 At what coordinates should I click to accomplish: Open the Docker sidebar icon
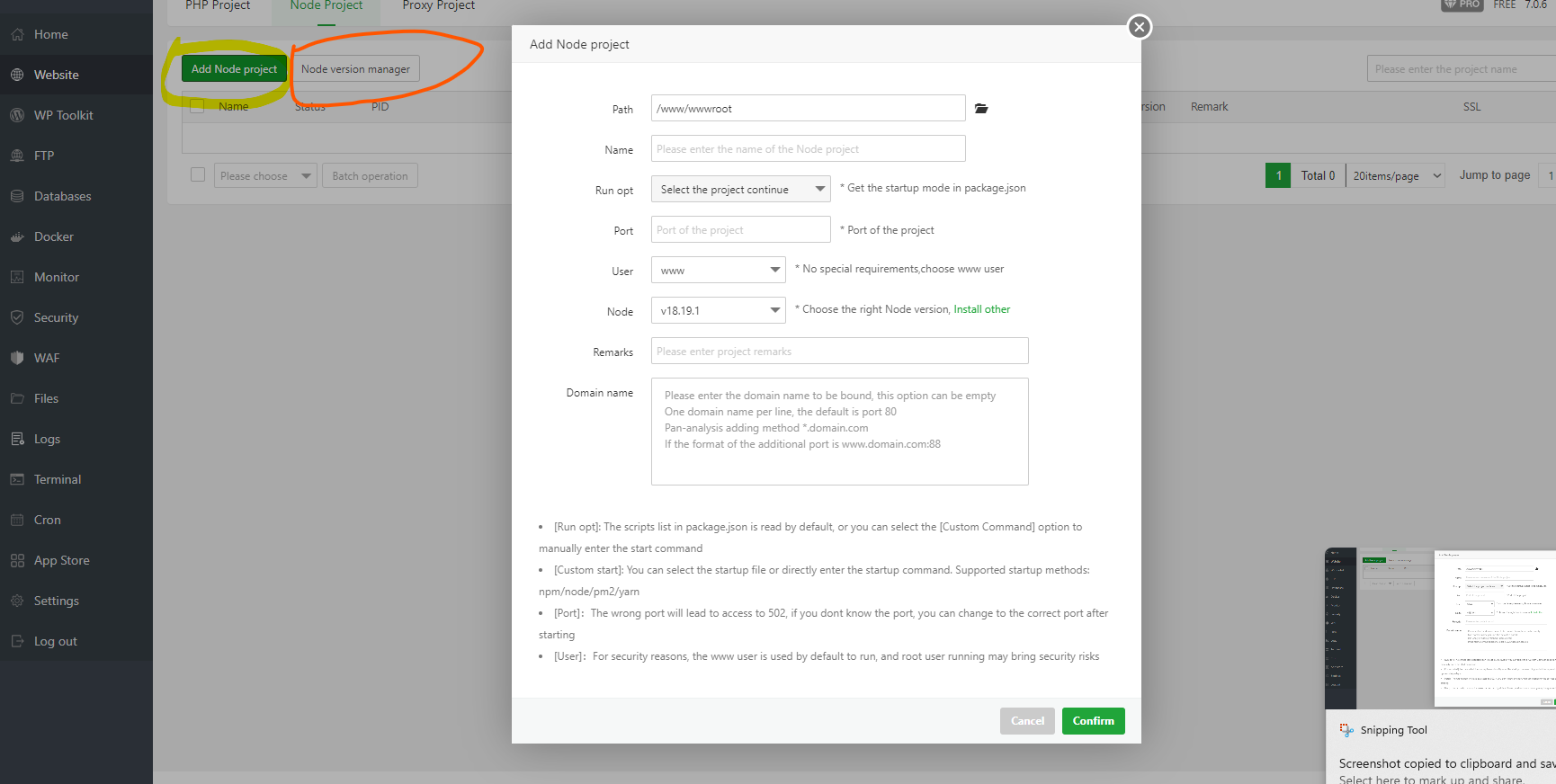tap(17, 236)
